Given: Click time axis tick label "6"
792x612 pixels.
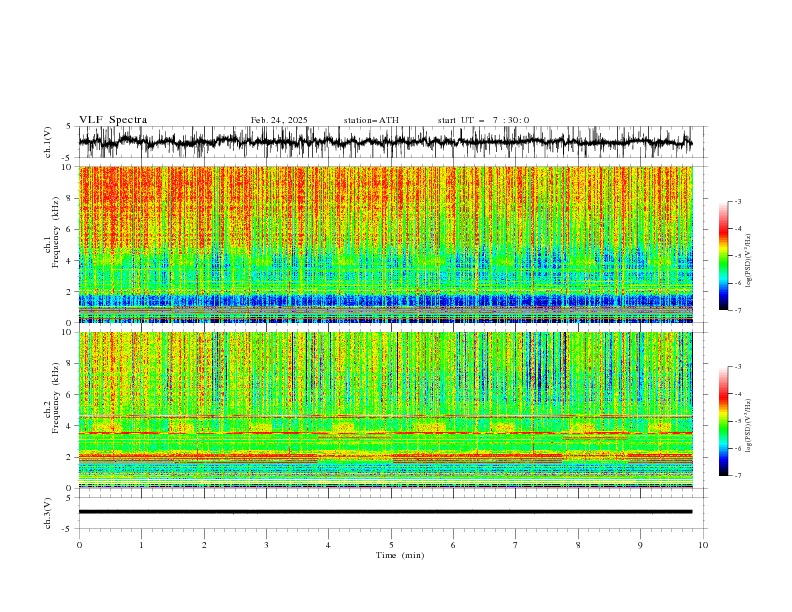Looking at the screenshot, I should tap(453, 545).
